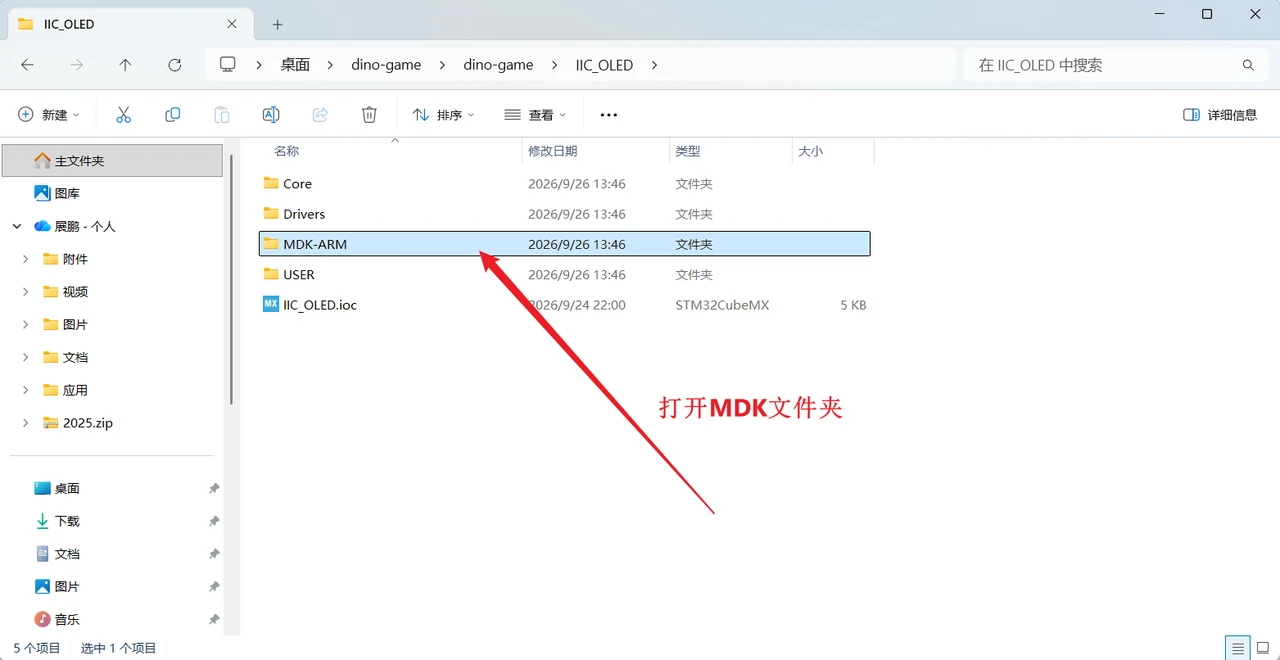This screenshot has width=1280, height=660.
Task: Click STM32CubeMX type cell of IIC_OLED.ioc
Action: tap(722, 305)
